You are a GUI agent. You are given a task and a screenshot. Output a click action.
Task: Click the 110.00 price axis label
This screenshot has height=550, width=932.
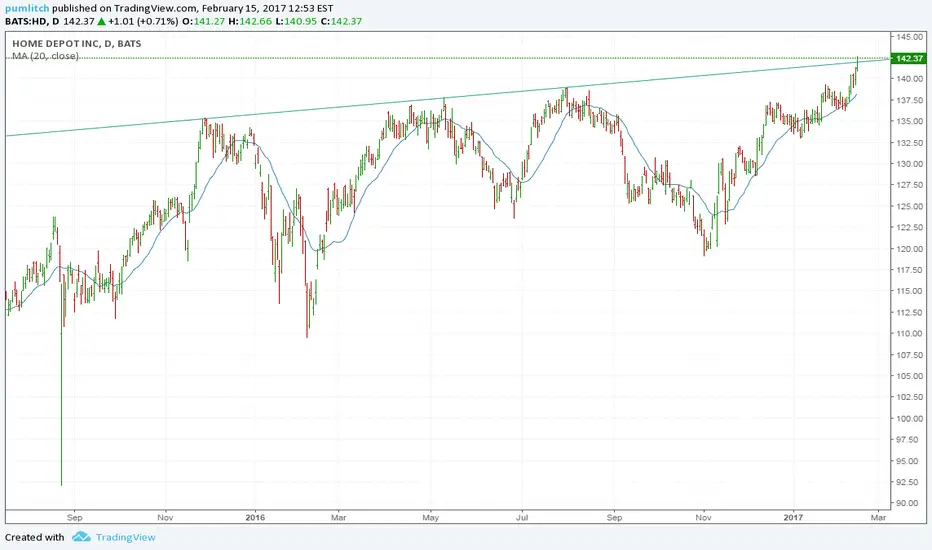tap(909, 334)
